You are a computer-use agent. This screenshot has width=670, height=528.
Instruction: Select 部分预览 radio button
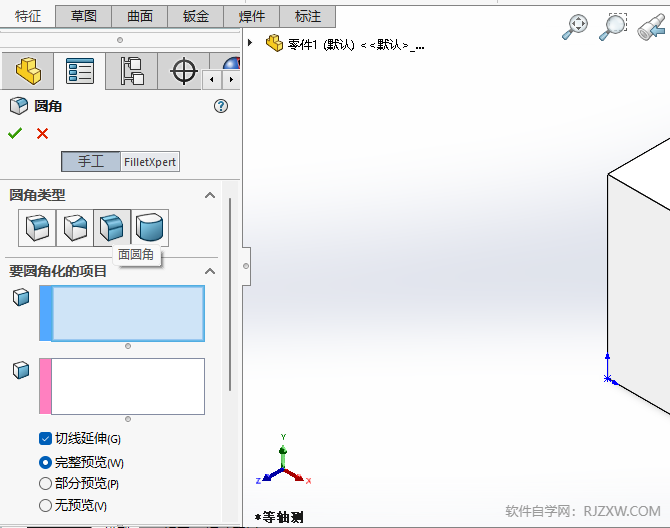[x=45, y=484]
